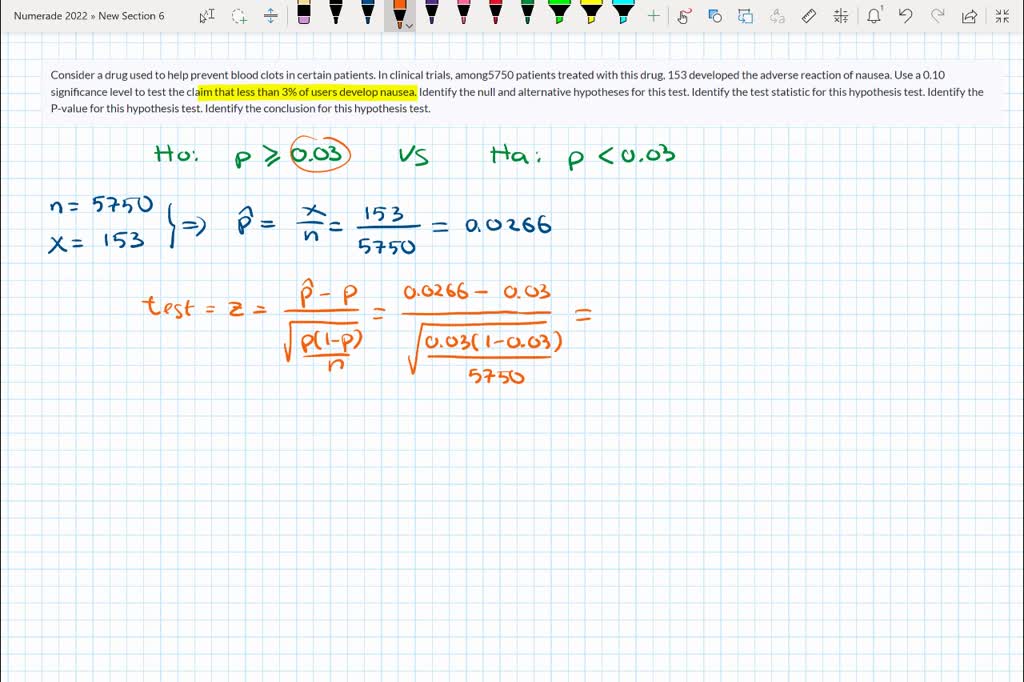The height and width of the screenshot is (682, 1024).
Task: Click the New Section 6 breadcrumb
Action: (131, 16)
